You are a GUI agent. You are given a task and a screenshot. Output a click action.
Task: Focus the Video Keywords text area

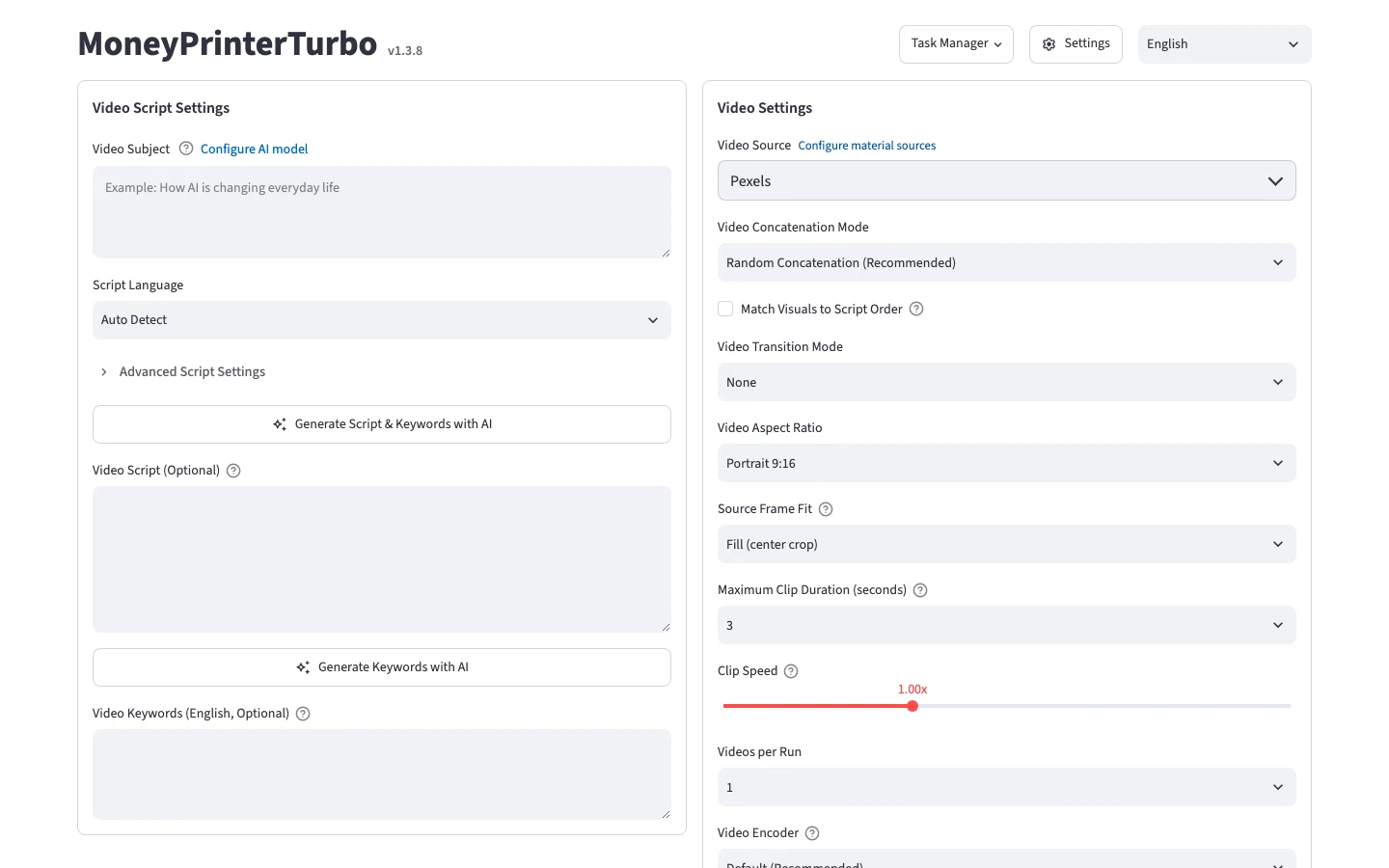pos(381,774)
